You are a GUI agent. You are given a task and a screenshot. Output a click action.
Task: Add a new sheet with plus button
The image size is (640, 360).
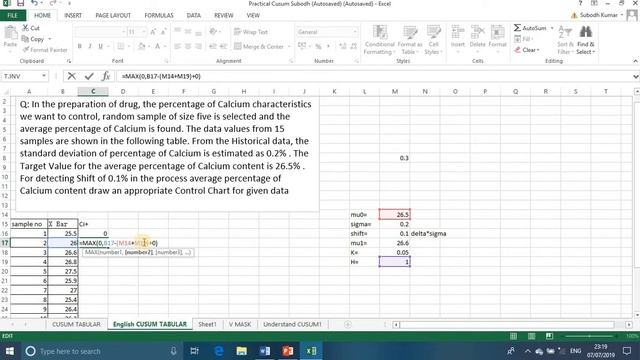[347, 324]
